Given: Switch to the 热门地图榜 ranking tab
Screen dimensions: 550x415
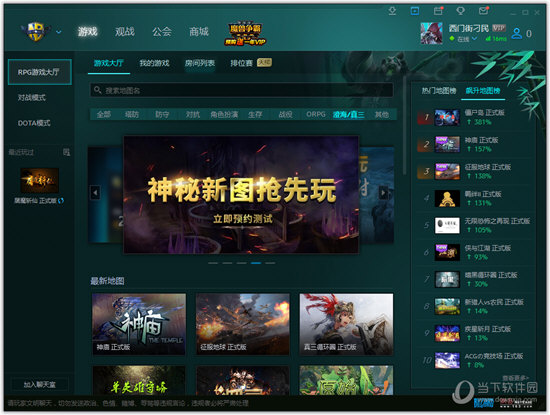Looking at the screenshot, I should 439,91.
